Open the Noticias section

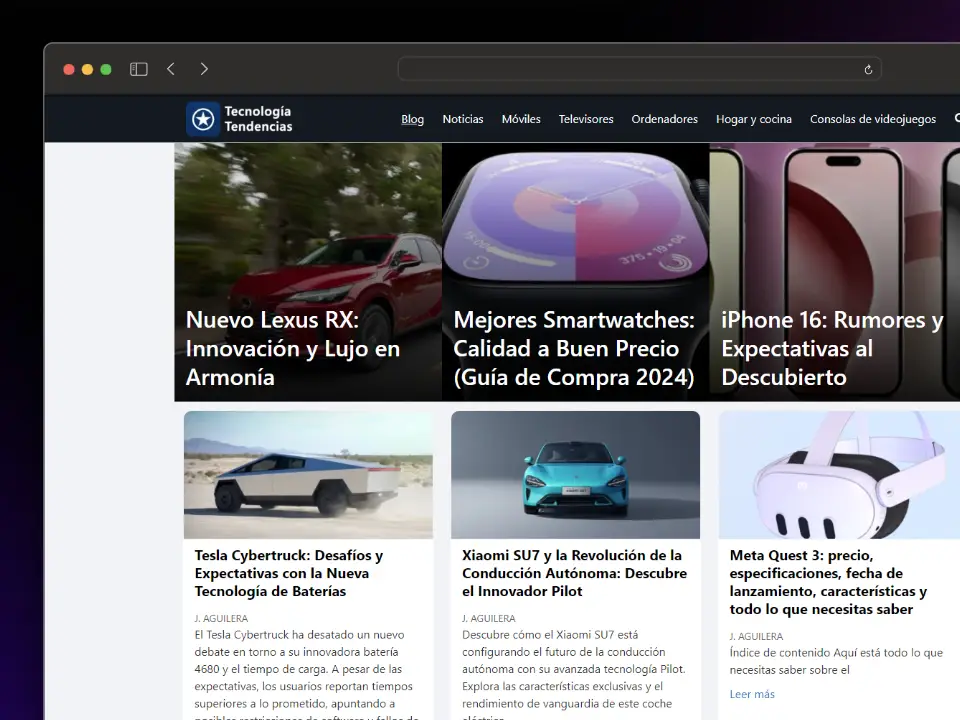462,118
